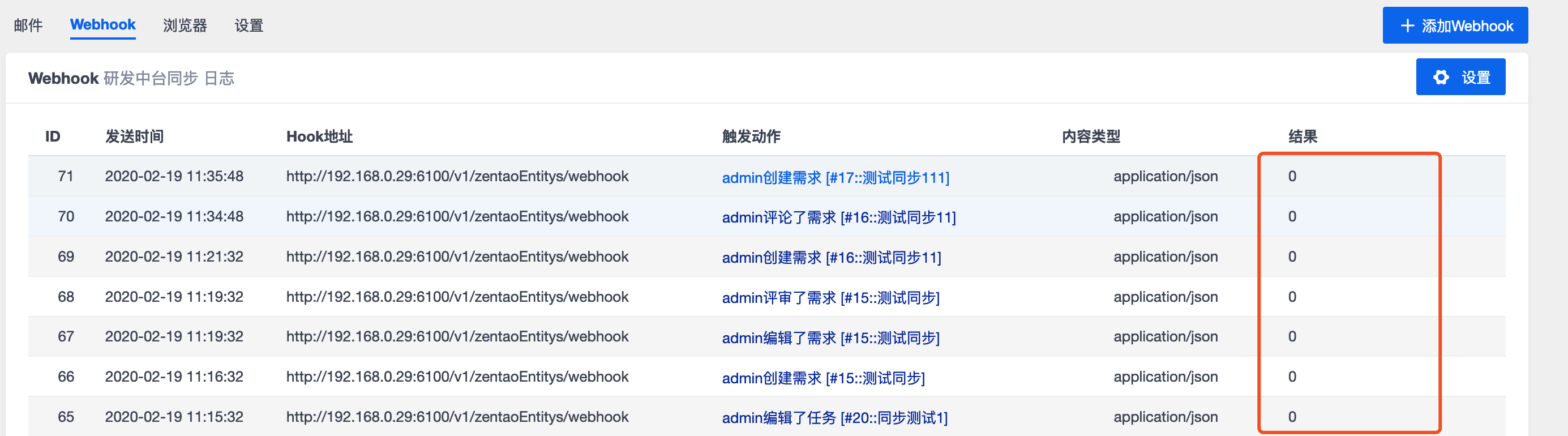Open admin编辑了任务 #20 同步测试1 link

coord(834,418)
